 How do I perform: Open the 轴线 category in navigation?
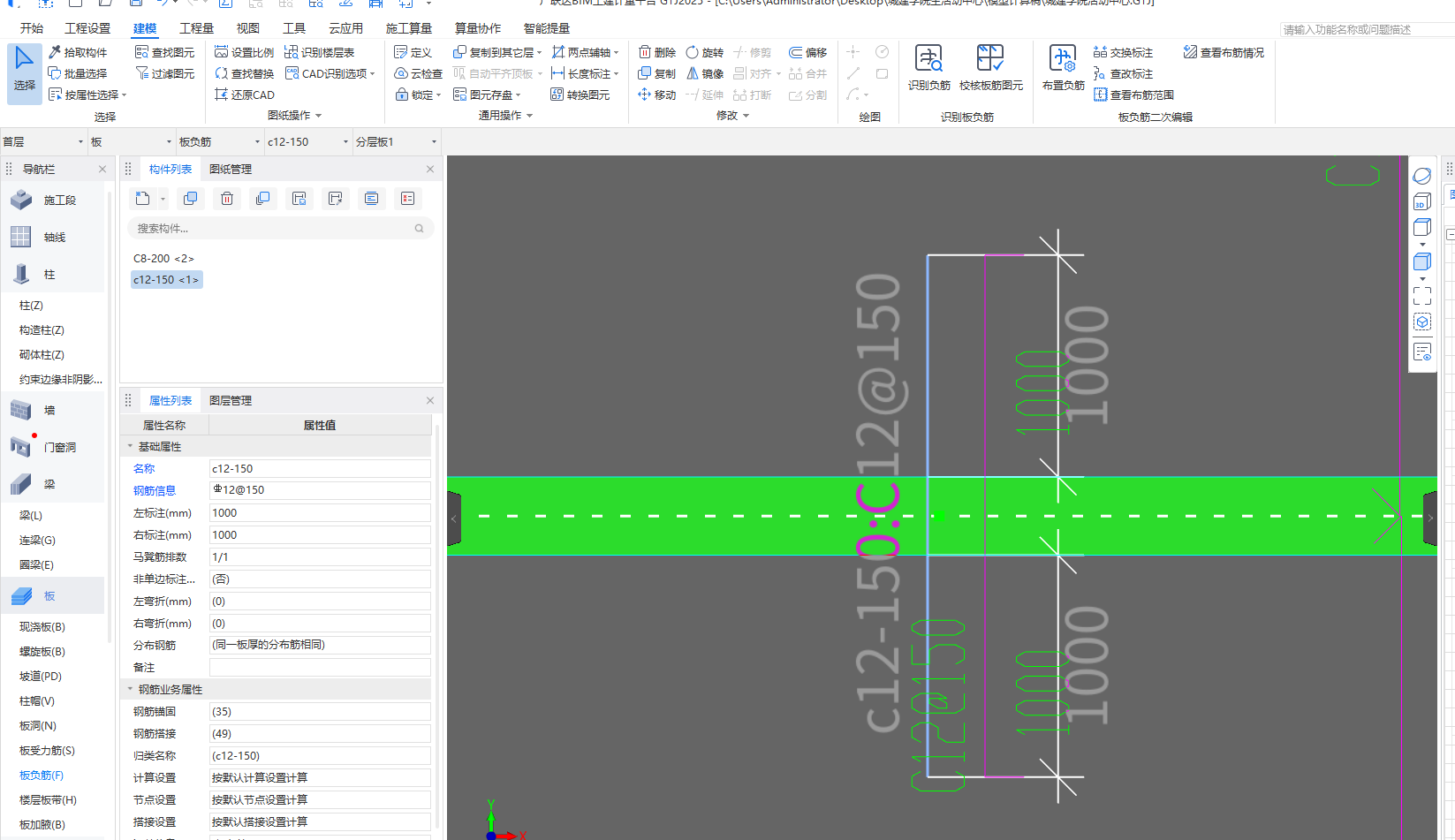53,237
